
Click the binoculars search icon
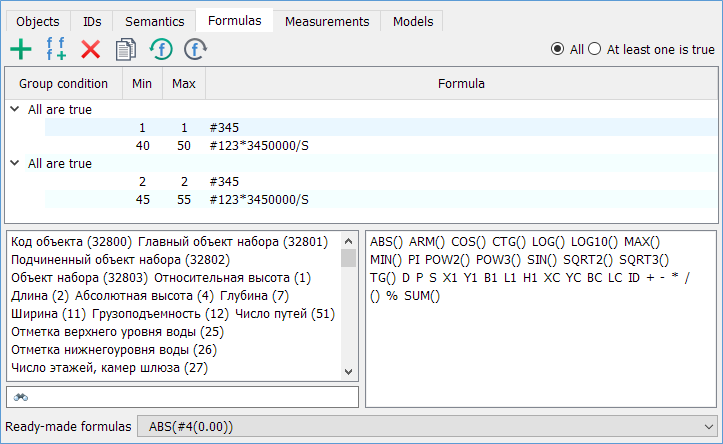coord(21,398)
